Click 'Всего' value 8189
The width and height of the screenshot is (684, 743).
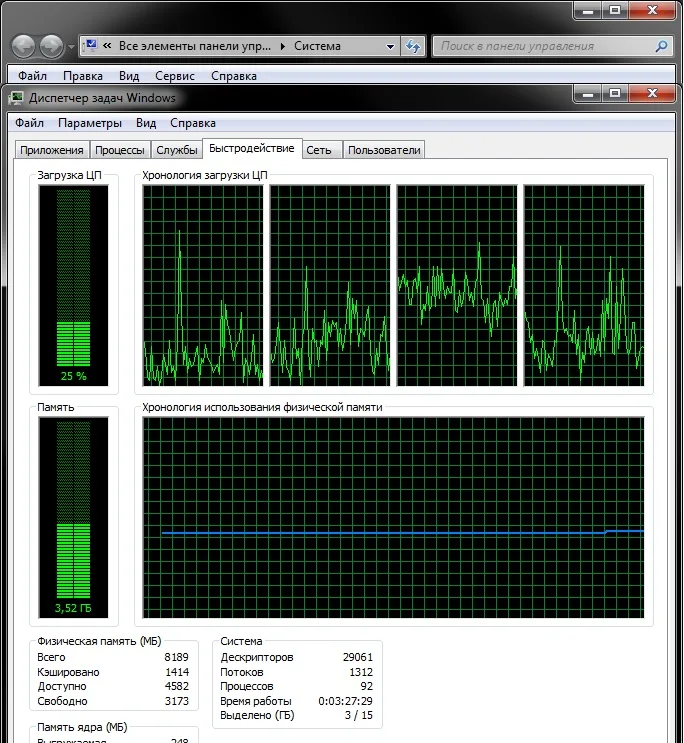pyautogui.click(x=176, y=657)
